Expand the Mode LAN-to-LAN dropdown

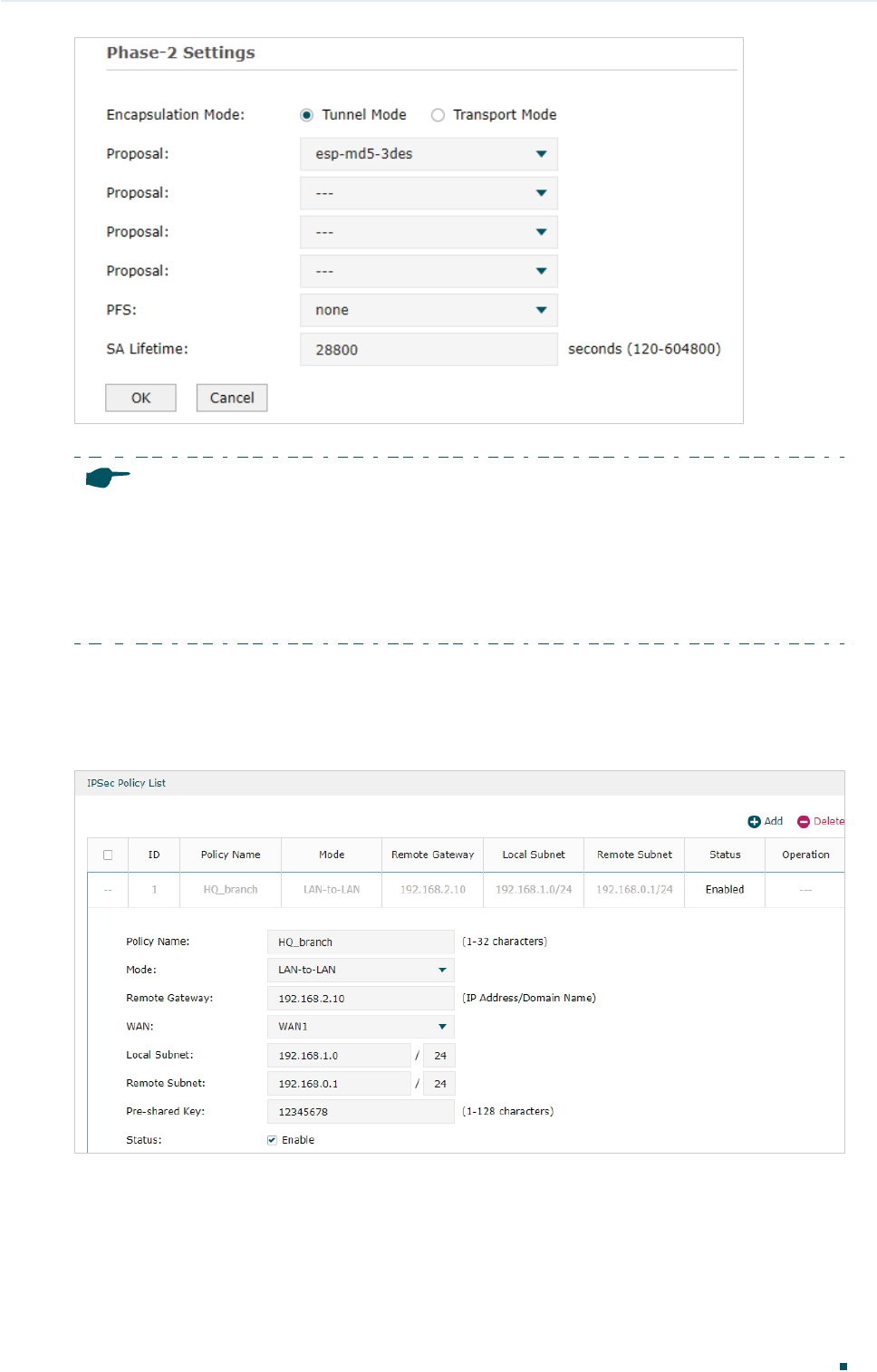[361, 970]
